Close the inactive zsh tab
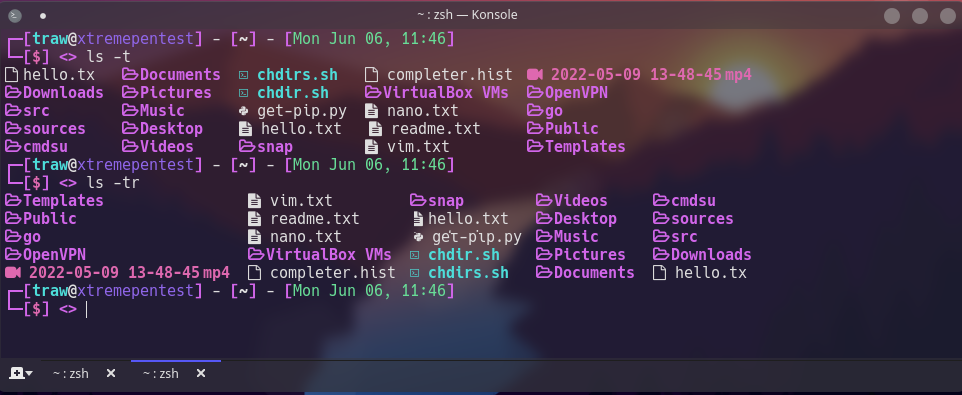 pyautogui.click(x=110, y=373)
